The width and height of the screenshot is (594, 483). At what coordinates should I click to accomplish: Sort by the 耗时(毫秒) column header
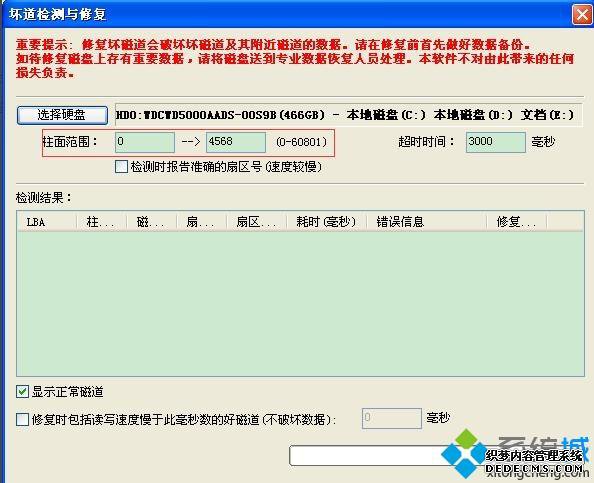click(327, 222)
